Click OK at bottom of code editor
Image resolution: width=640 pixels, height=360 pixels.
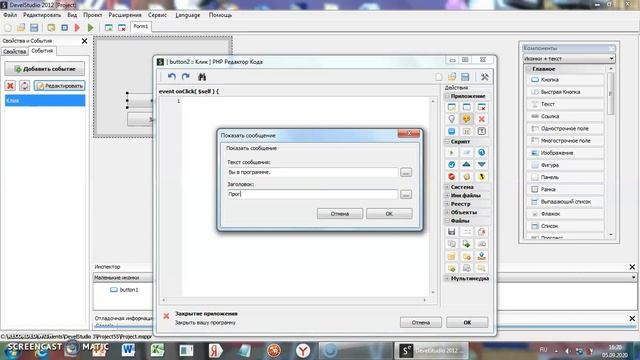pyautogui.click(x=467, y=322)
